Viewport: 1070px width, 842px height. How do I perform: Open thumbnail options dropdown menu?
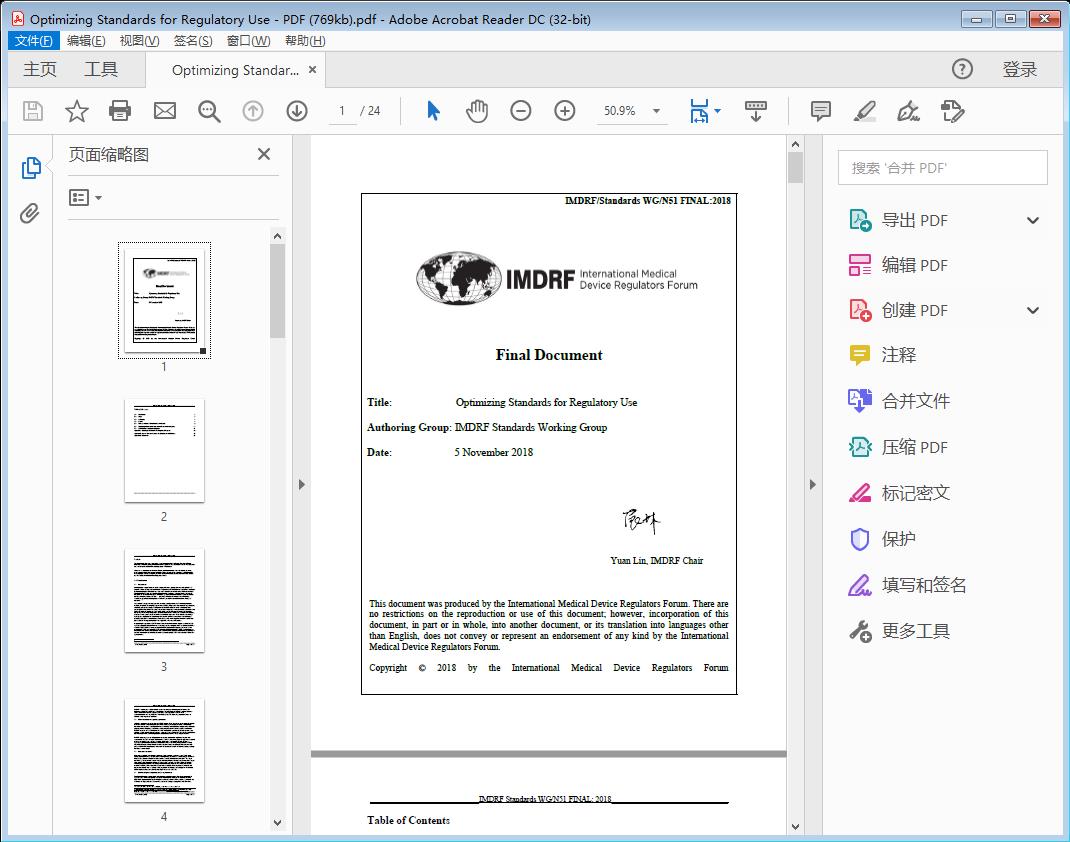pyautogui.click(x=85, y=198)
